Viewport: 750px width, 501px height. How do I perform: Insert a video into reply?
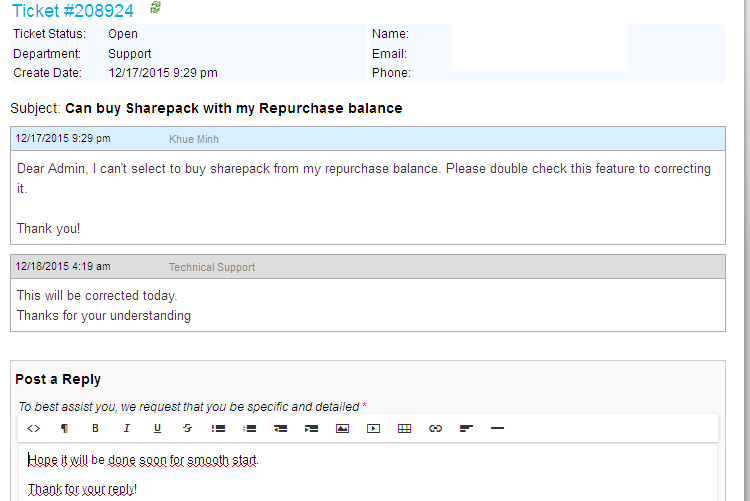coord(373,428)
